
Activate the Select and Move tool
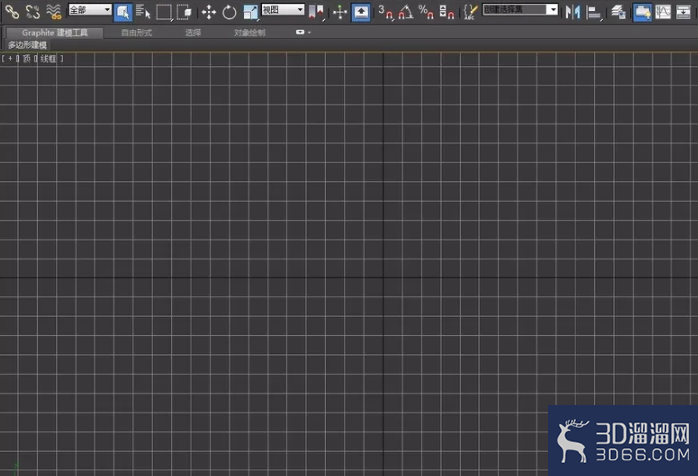[x=208, y=12]
